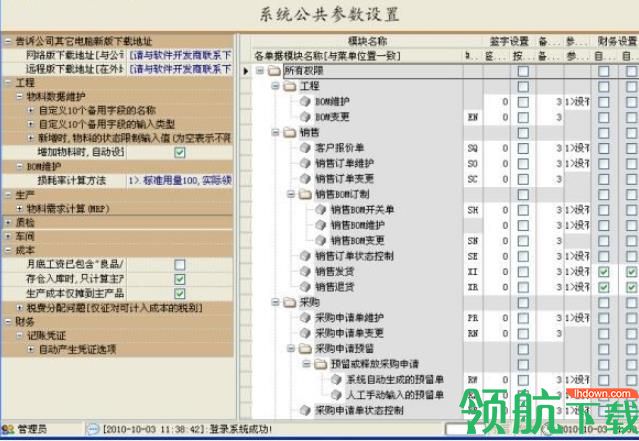Enable the 月底工资已包含 checkbox
This screenshot has height=441, width=639.
[180, 265]
